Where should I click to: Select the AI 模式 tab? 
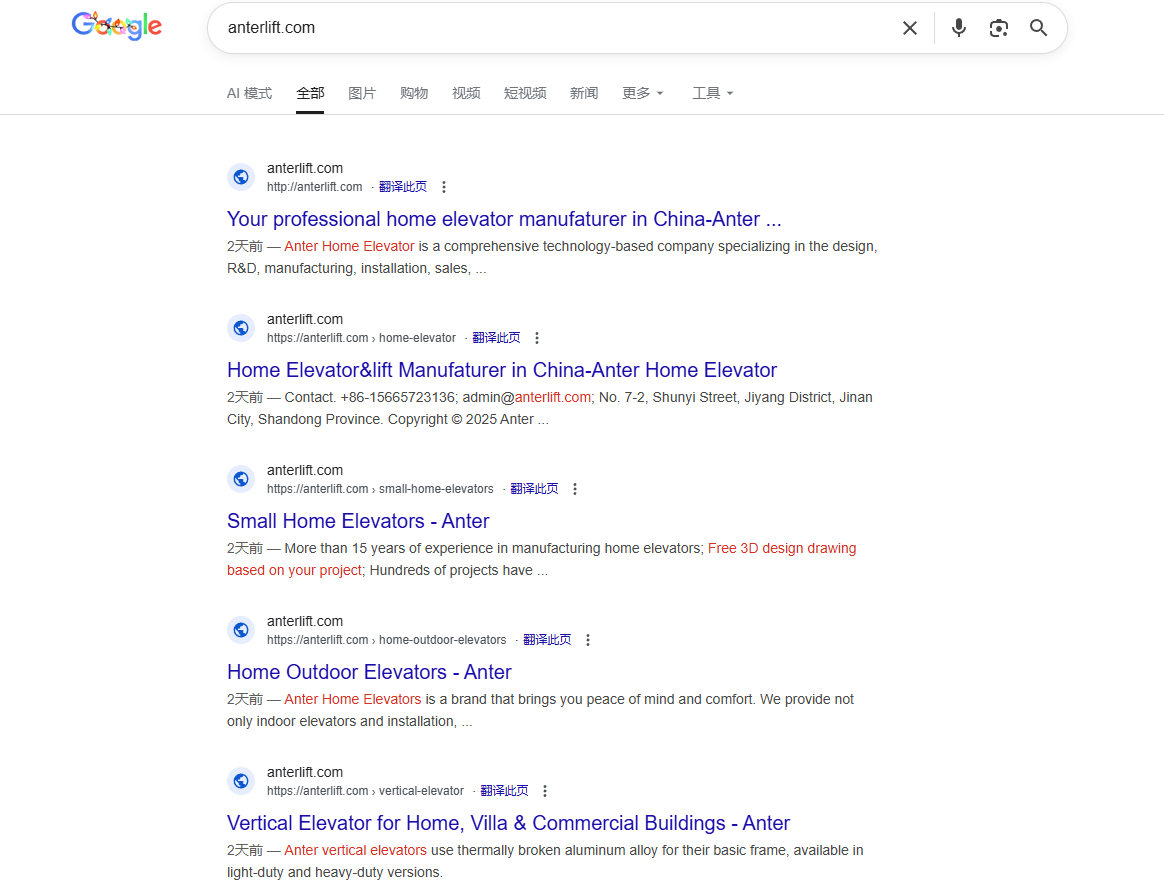249,93
